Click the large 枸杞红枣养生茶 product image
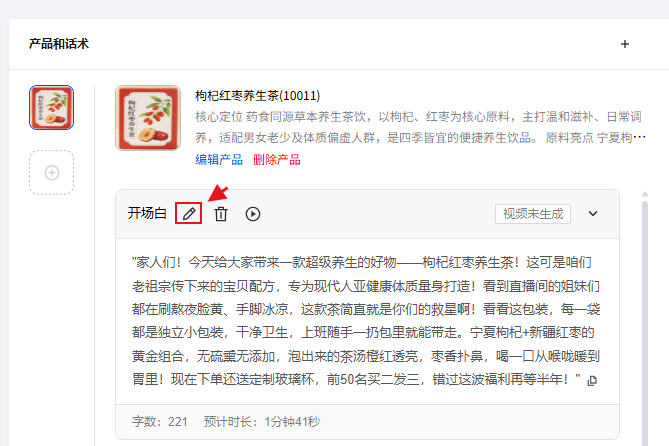The width and height of the screenshot is (669, 446). pyautogui.click(x=148, y=118)
